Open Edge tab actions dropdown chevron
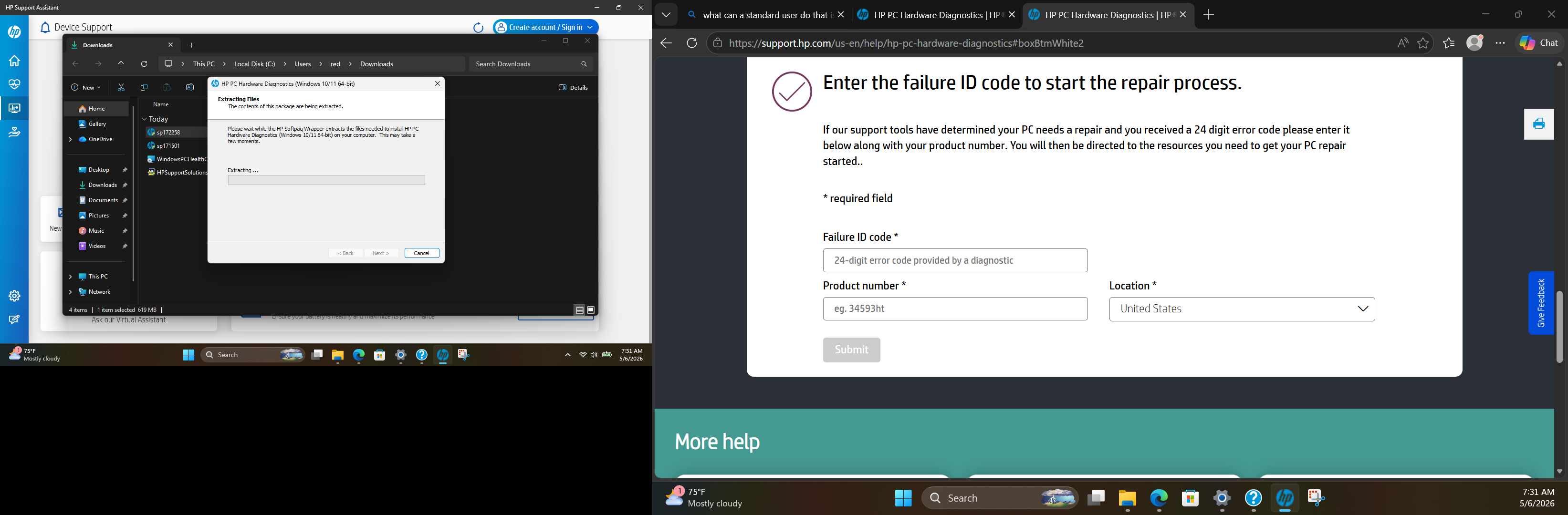Viewport: 1568px width, 515px height. click(x=666, y=15)
